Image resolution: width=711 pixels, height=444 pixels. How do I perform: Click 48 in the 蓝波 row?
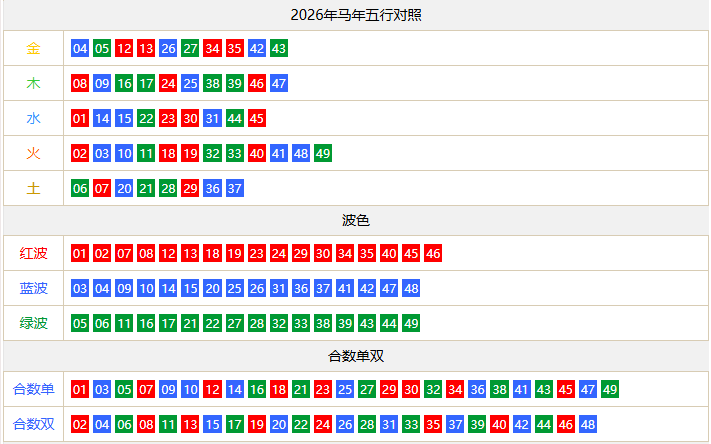point(411,288)
